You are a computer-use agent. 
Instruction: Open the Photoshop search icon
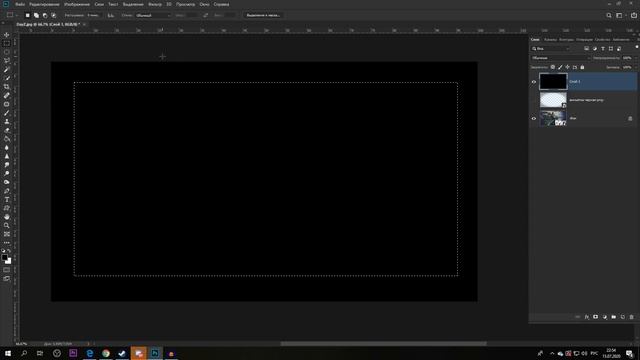pyautogui.click(x=609, y=16)
